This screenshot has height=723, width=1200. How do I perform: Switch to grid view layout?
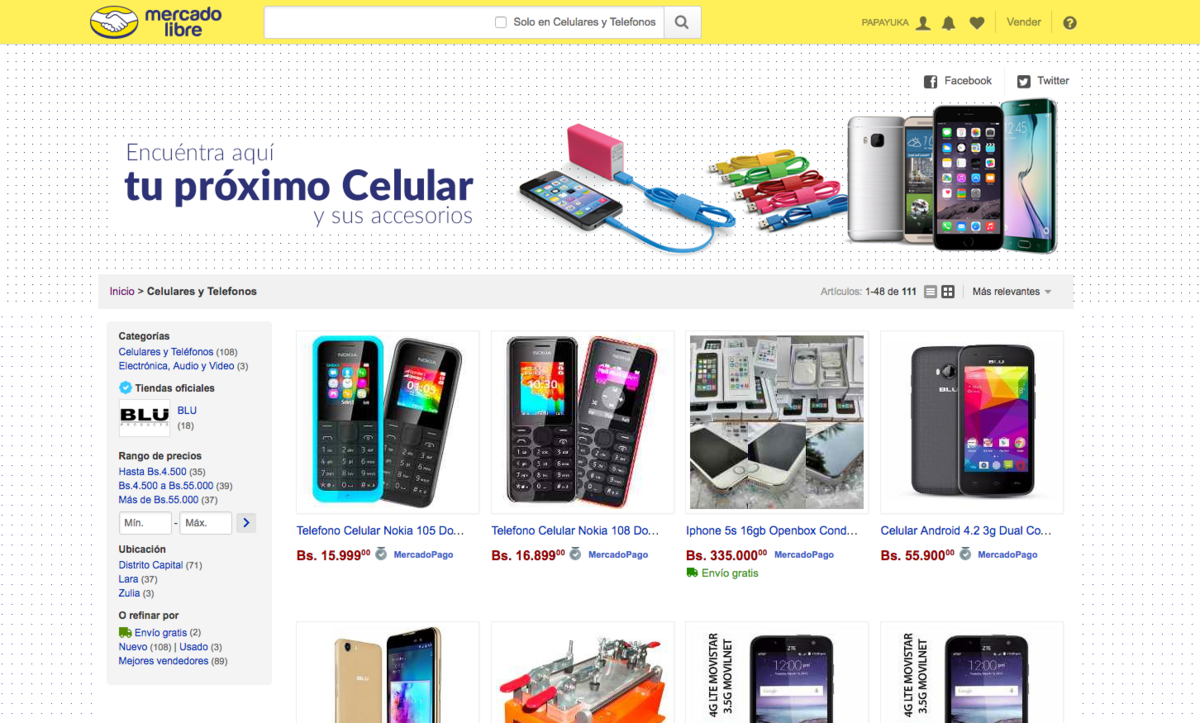[x=948, y=292]
